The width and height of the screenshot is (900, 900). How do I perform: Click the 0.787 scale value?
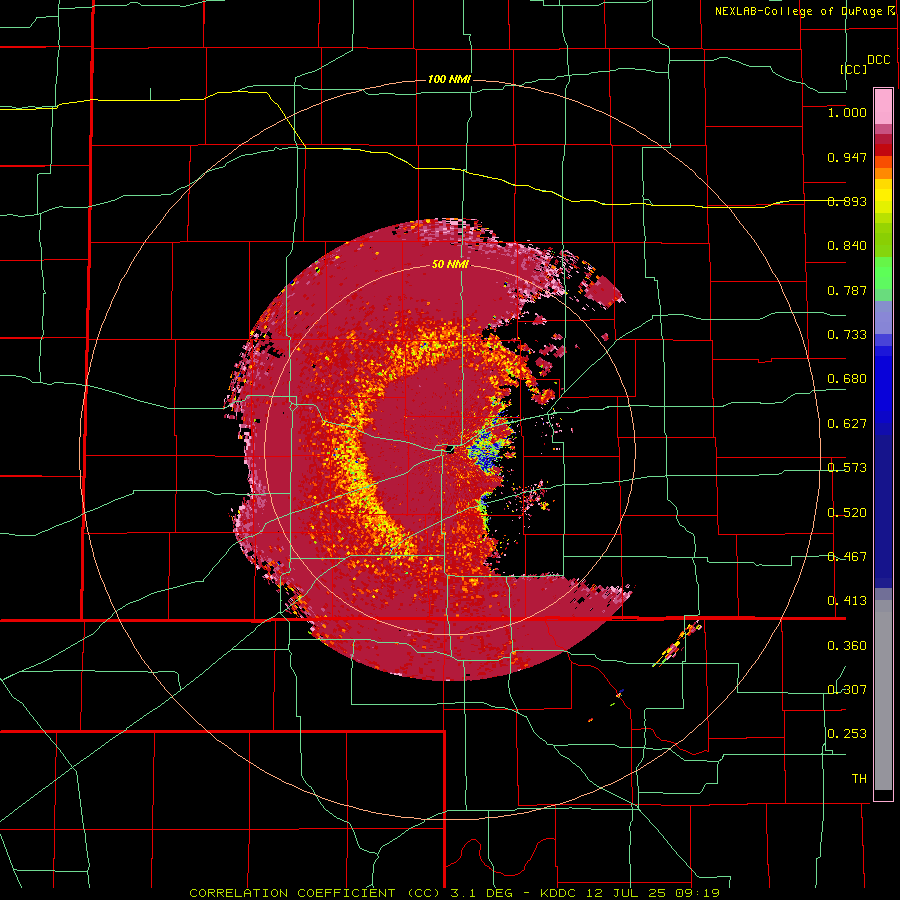pyautogui.click(x=847, y=290)
